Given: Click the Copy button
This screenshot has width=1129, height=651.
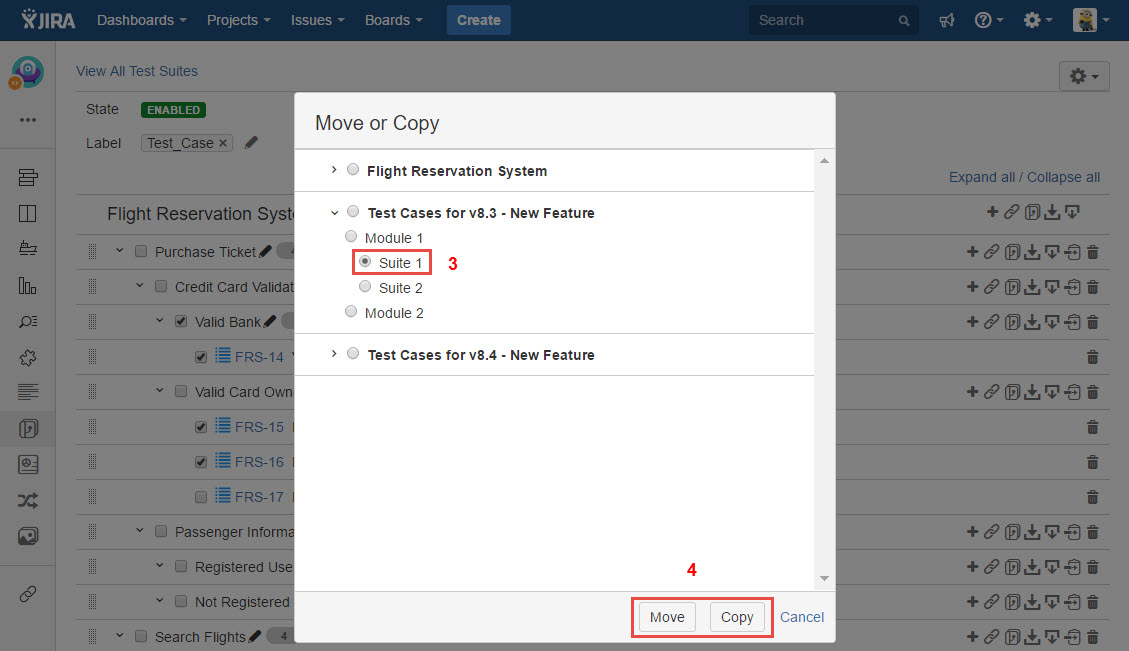Looking at the screenshot, I should pyautogui.click(x=737, y=617).
